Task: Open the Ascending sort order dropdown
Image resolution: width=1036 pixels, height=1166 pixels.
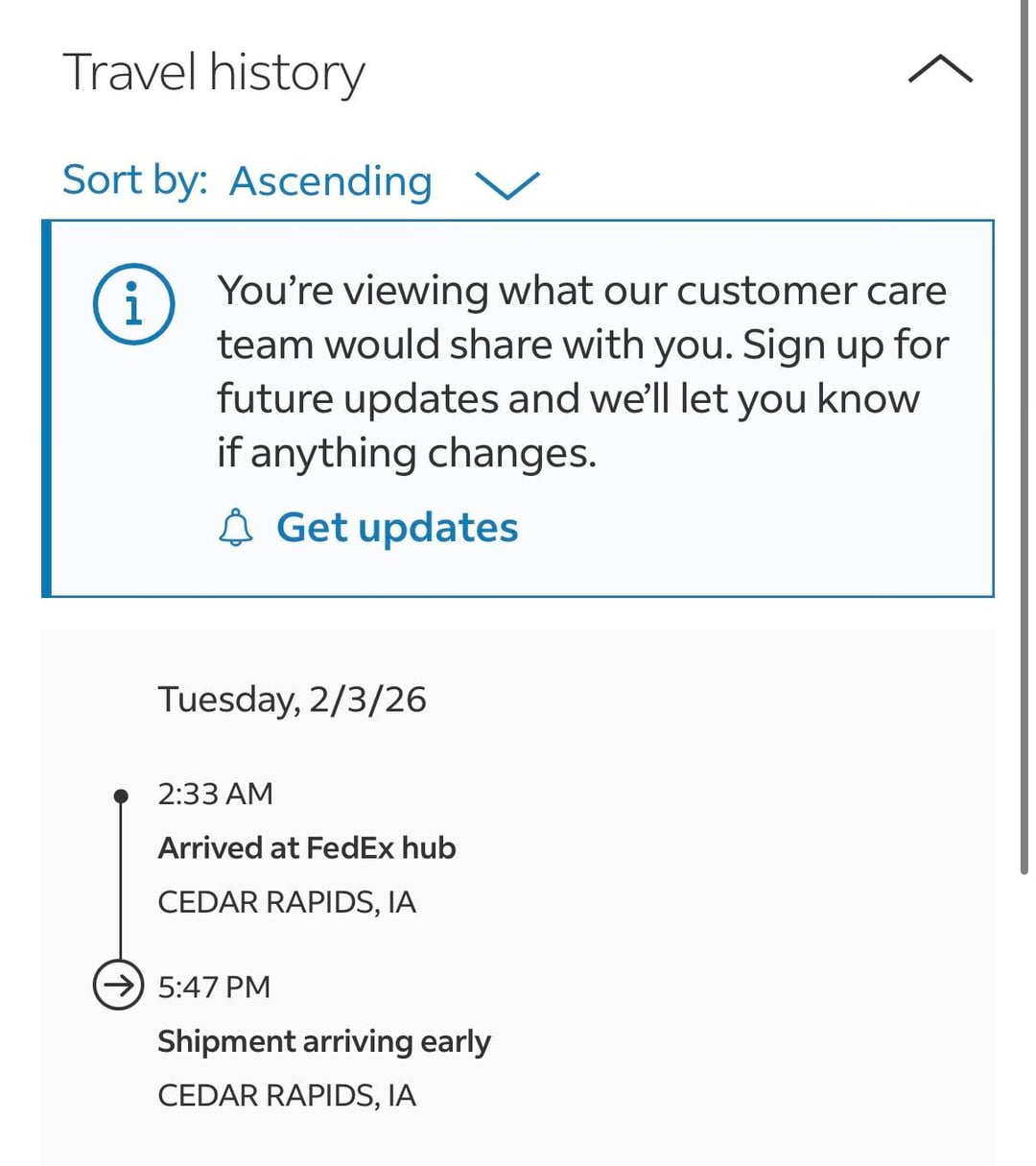Action: (x=331, y=181)
